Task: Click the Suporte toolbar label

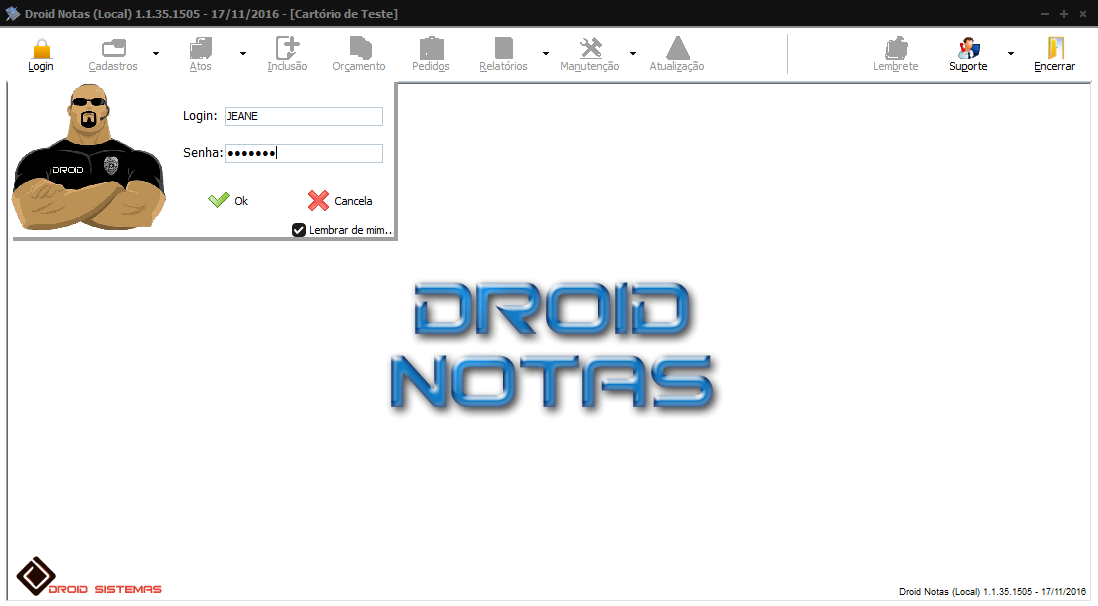Action: click(968, 67)
